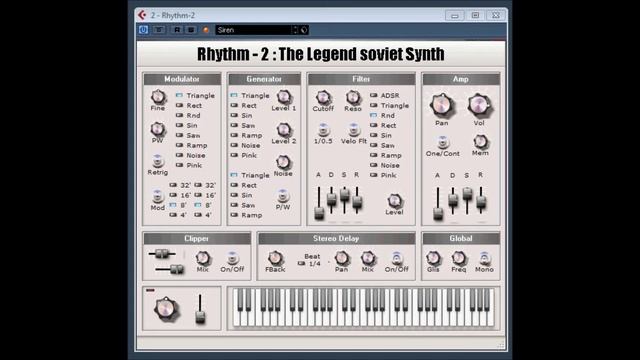This screenshot has width=640, height=360.
Task: Click the Mix knob in Stereo Delay
Action: click(x=368, y=258)
